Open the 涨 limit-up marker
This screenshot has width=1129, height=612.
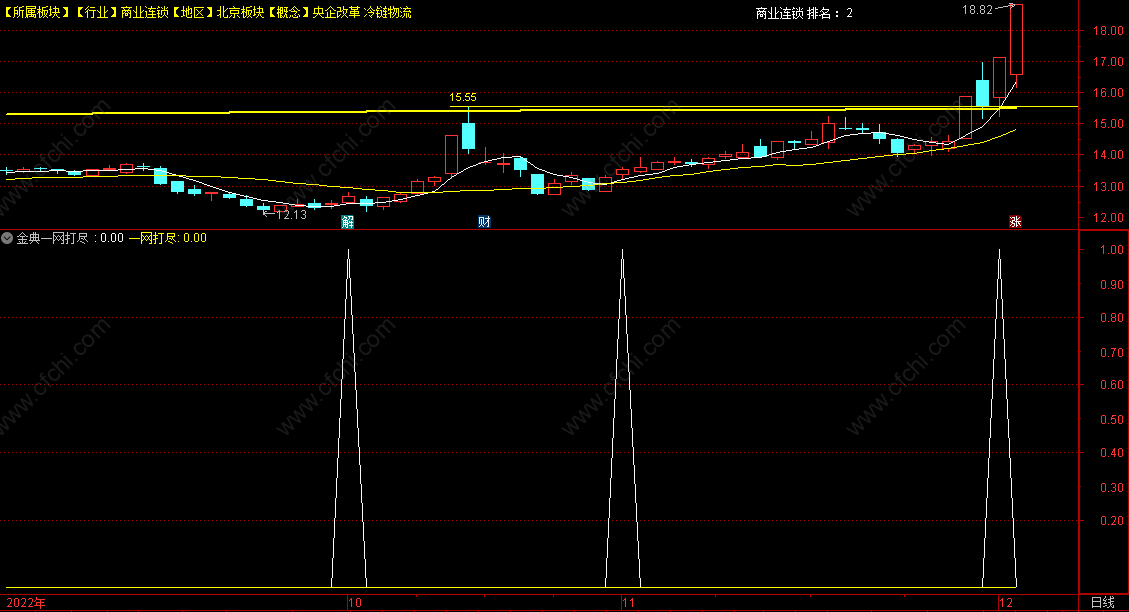pyautogui.click(x=1015, y=222)
